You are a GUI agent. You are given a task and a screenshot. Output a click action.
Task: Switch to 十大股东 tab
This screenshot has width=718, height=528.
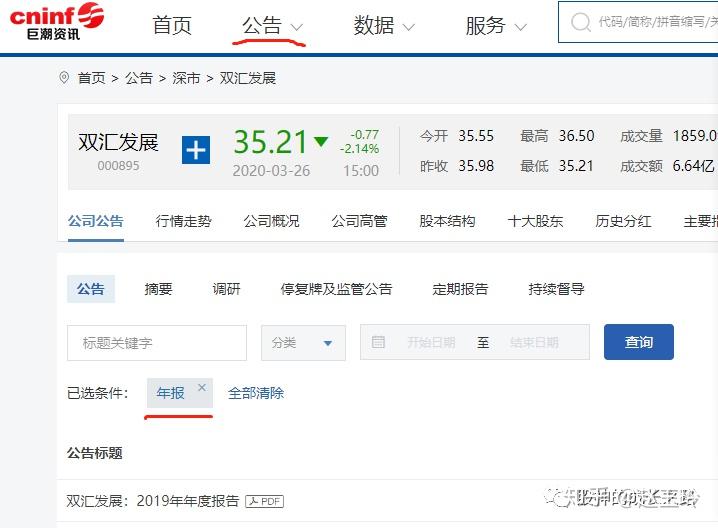coord(535,221)
